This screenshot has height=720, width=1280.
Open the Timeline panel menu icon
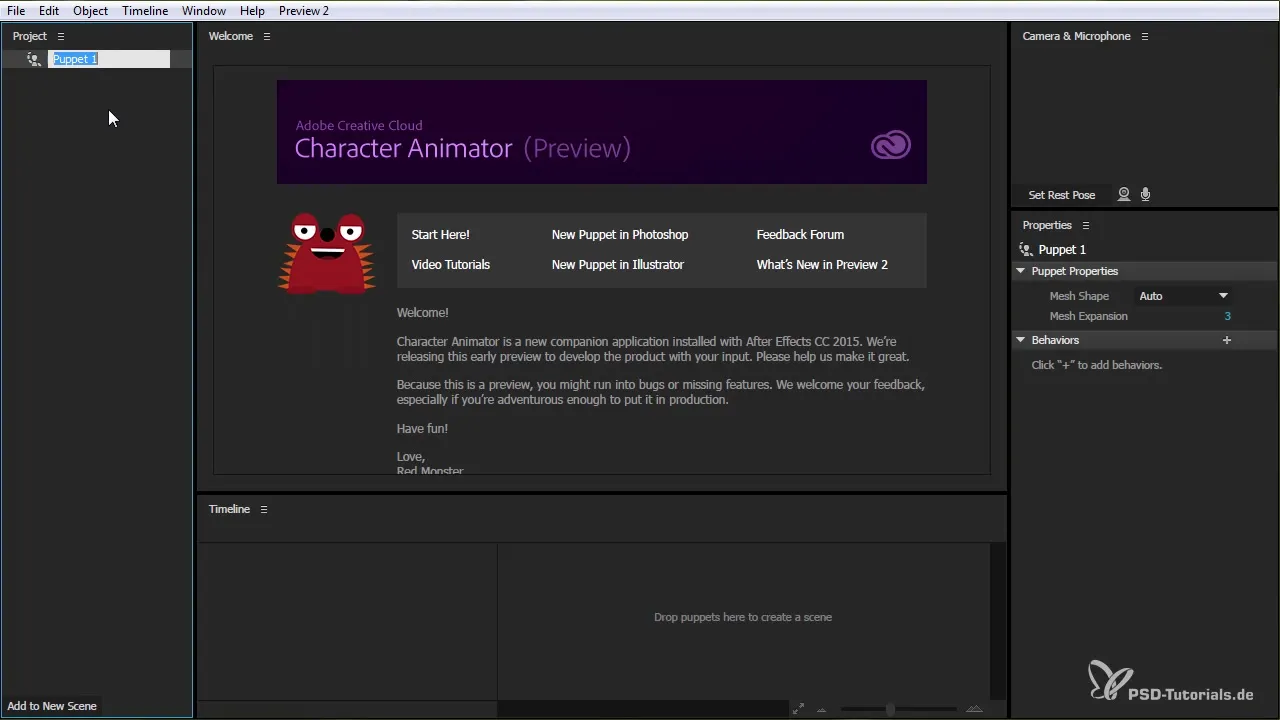(x=264, y=509)
